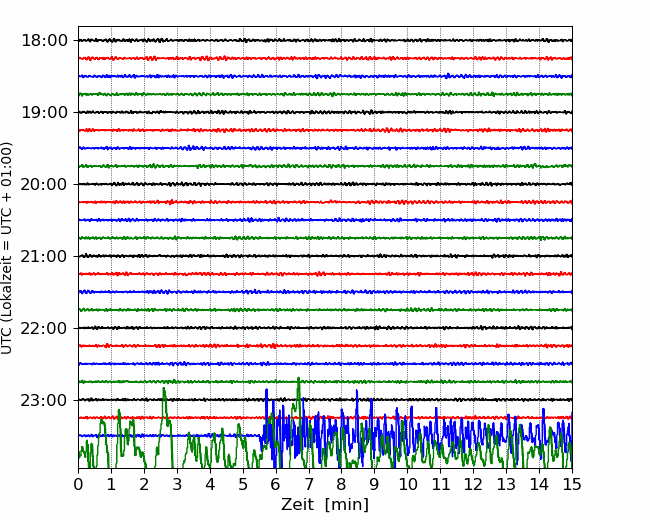
Task: Click x-axis tick label 11
Action: click(x=441, y=484)
